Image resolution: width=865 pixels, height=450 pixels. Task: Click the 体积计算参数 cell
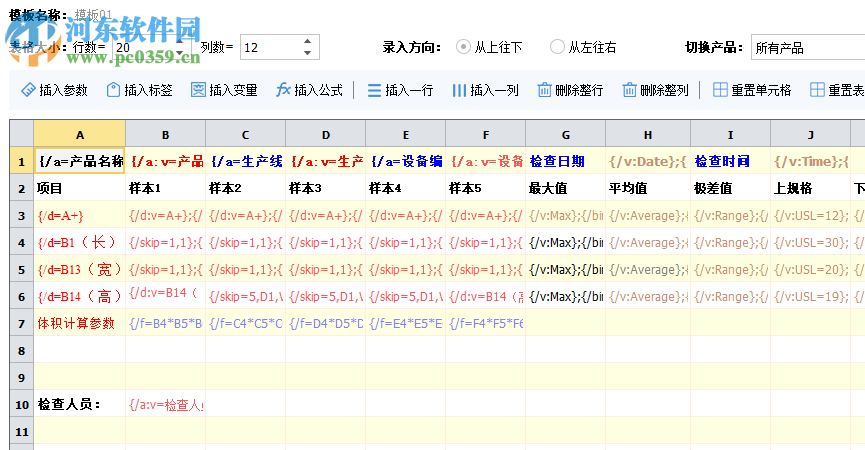[80, 323]
